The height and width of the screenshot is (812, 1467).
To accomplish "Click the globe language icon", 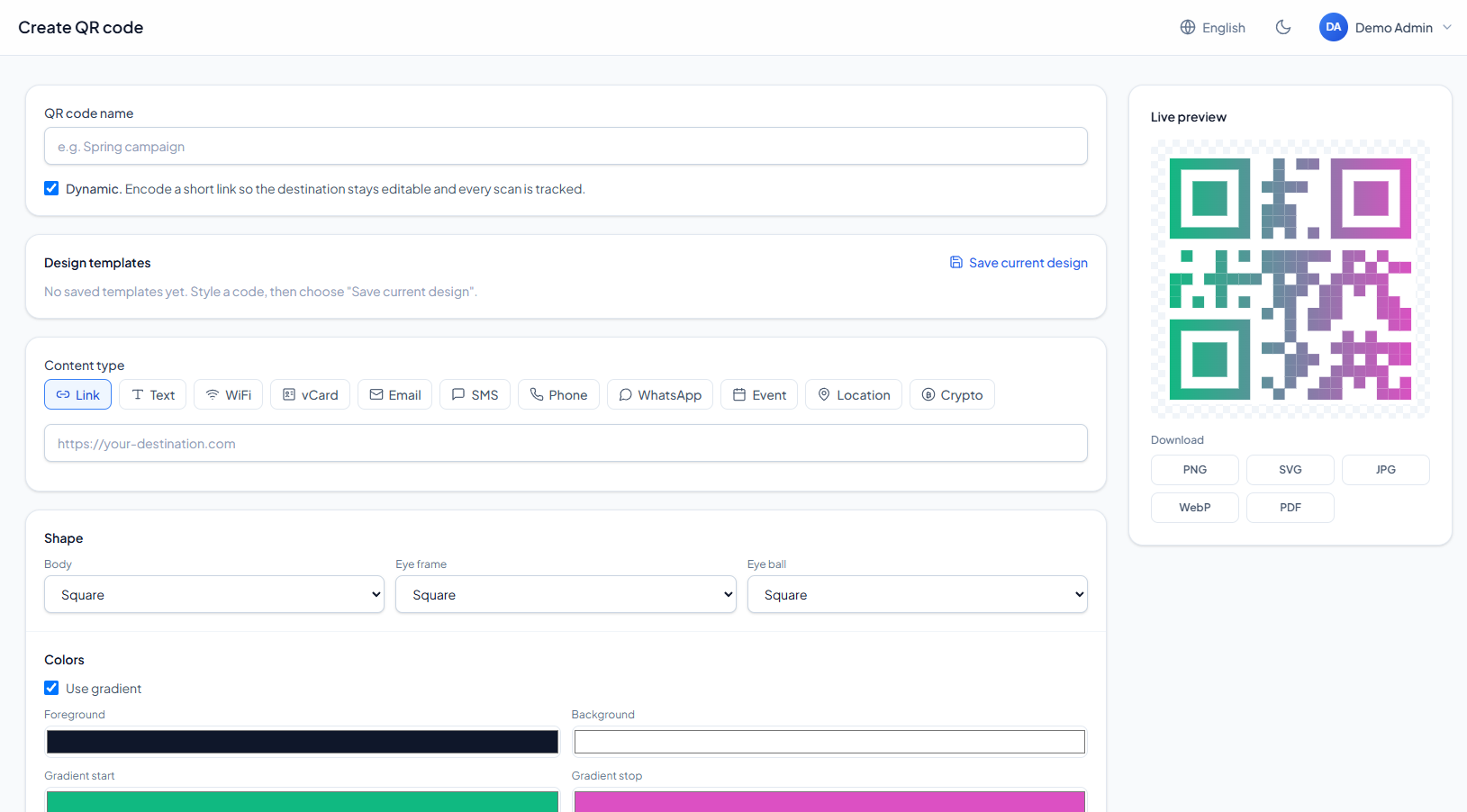I will [1188, 28].
